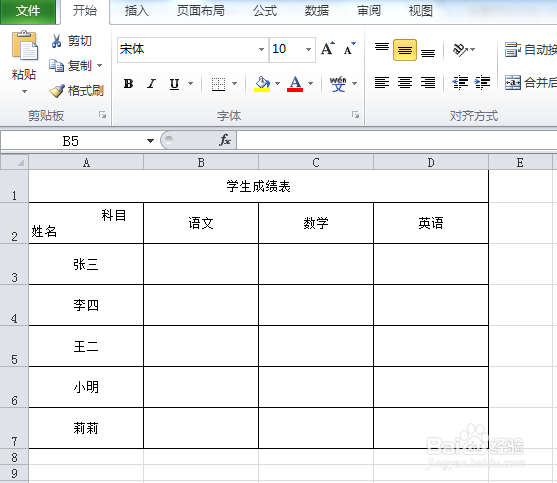Viewport: 557px width, 483px height.
Task: Click the Paste clipboard icon
Action: pyautogui.click(x=24, y=46)
